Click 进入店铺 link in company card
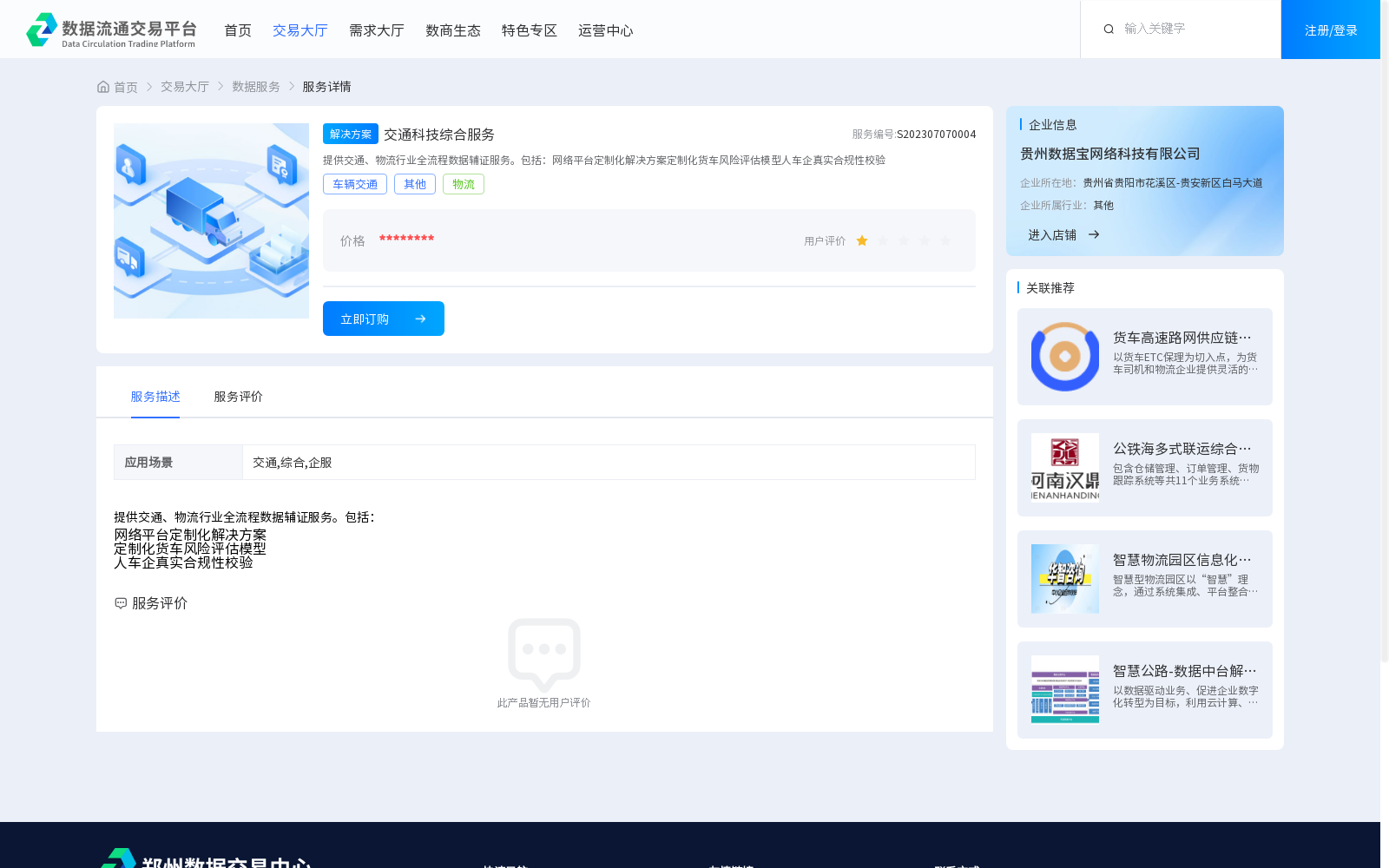The width and height of the screenshot is (1389, 868). tap(1052, 235)
